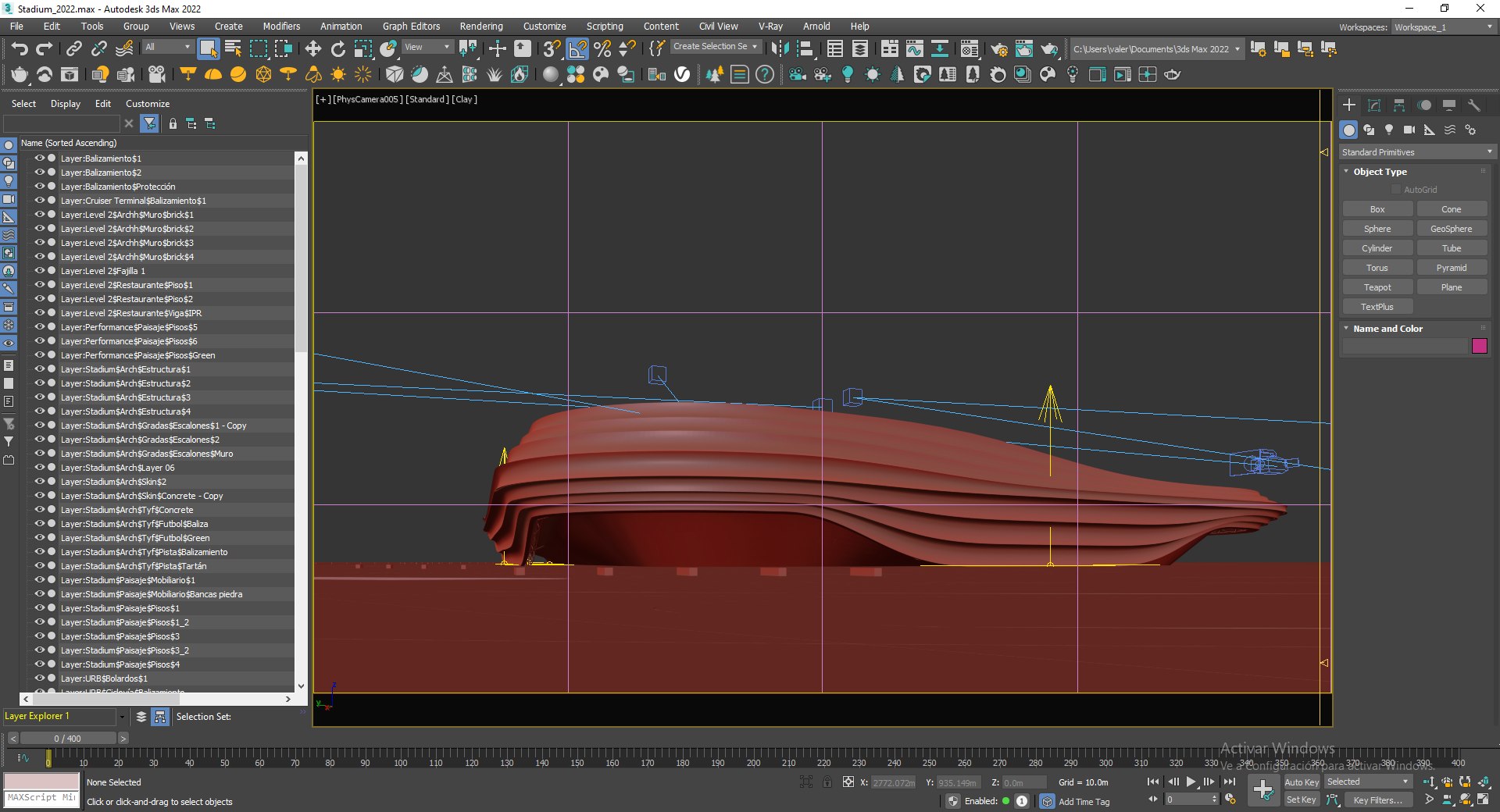Click the Teapot primitive button
Viewport: 1500px width, 812px height.
coord(1377,287)
